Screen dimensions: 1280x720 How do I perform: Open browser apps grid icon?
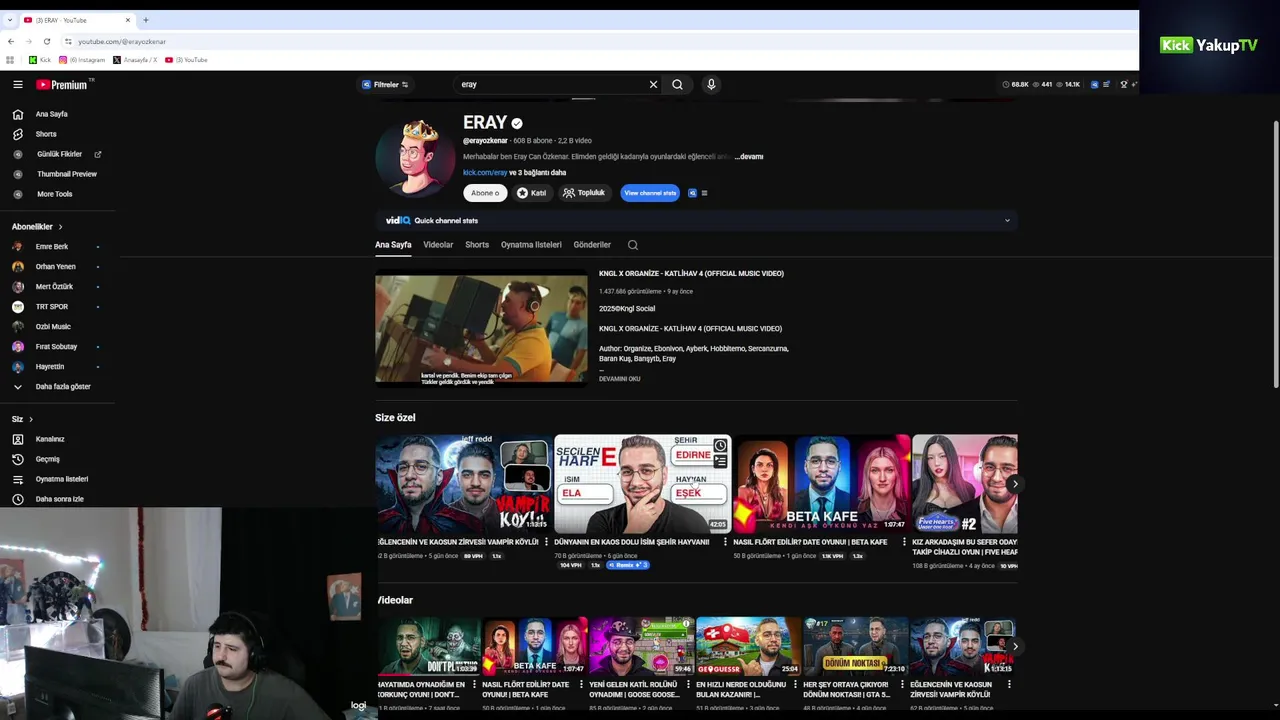[12, 60]
